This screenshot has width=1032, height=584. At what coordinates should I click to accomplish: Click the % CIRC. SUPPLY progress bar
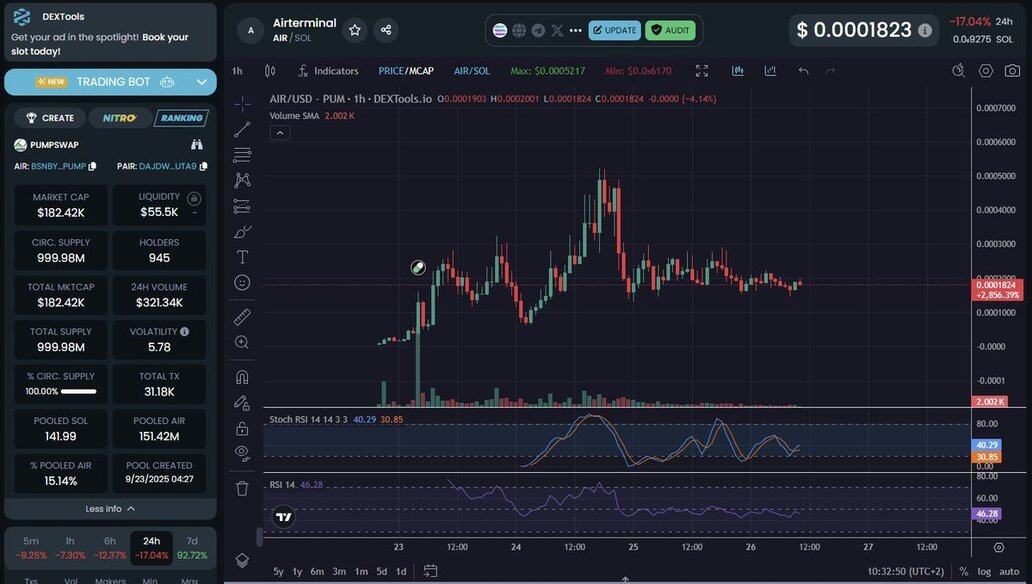click(x=78, y=392)
